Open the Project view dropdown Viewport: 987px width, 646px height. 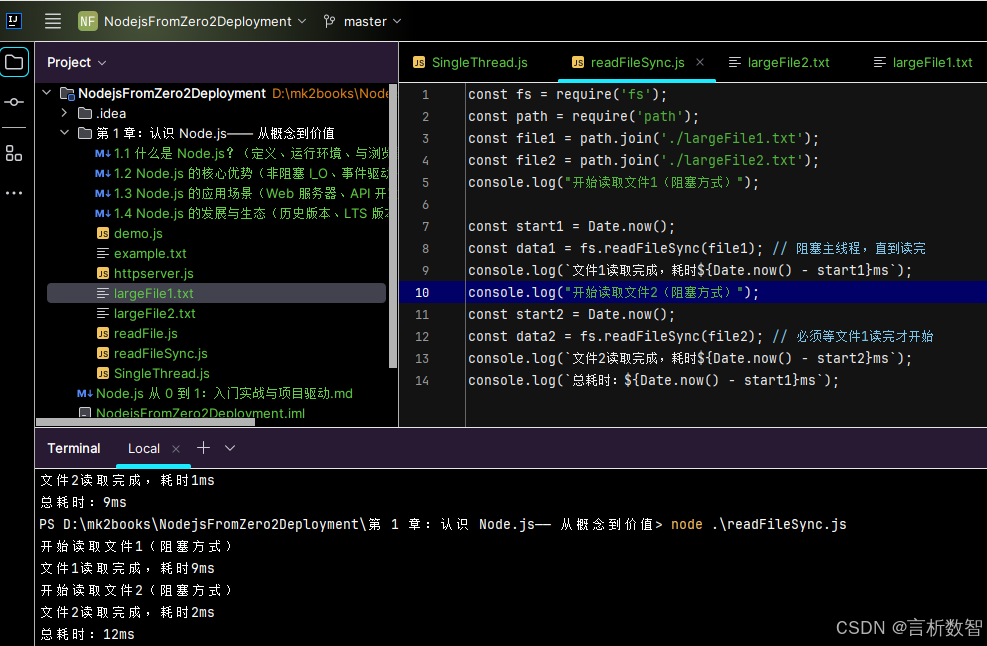click(x=77, y=62)
